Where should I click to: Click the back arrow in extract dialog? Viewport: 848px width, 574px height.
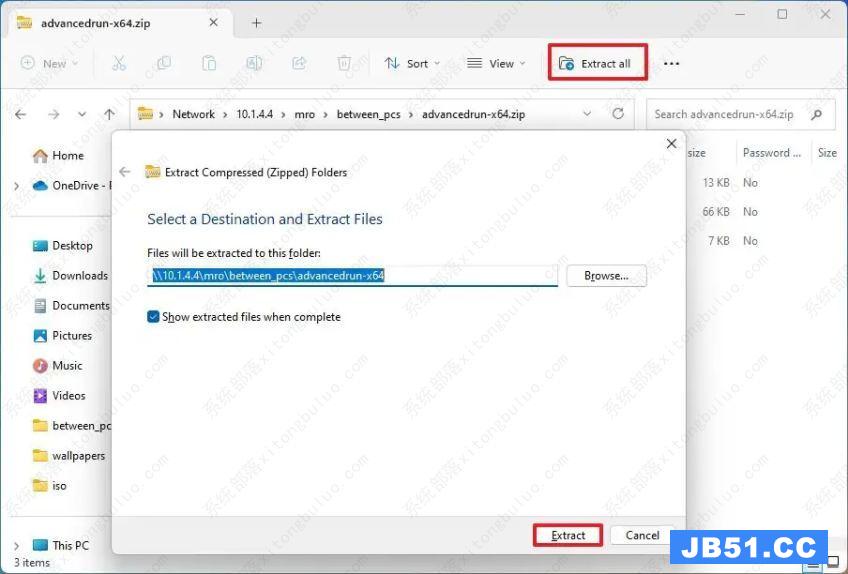(125, 172)
